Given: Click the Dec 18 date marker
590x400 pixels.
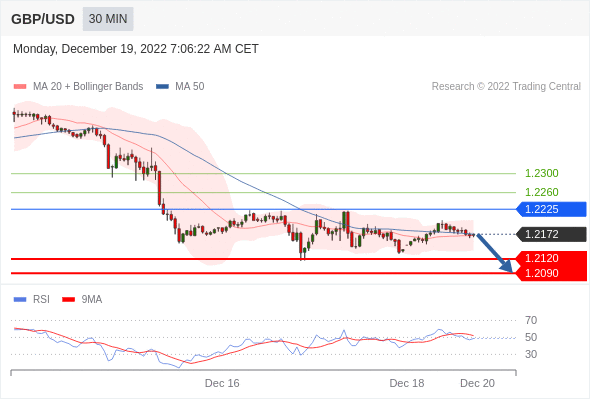Looking at the screenshot, I should pos(407,383).
